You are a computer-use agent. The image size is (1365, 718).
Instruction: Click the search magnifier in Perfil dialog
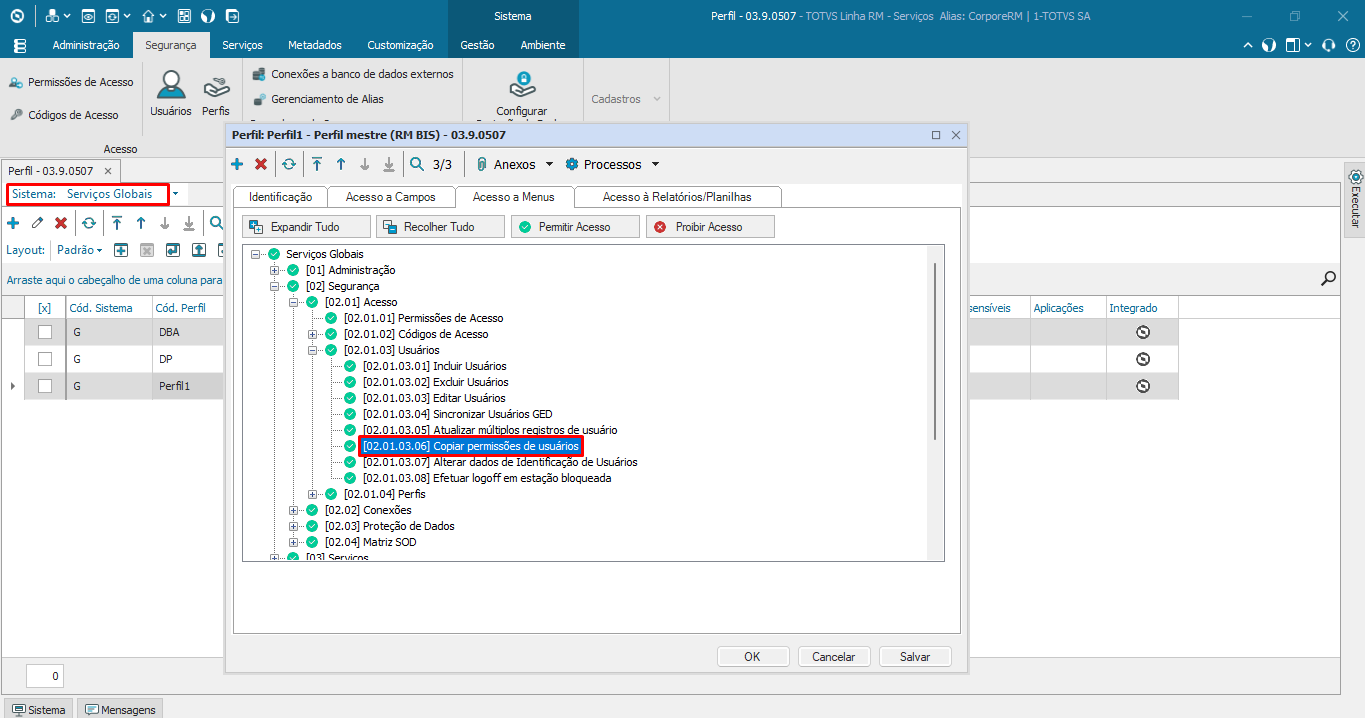[417, 164]
